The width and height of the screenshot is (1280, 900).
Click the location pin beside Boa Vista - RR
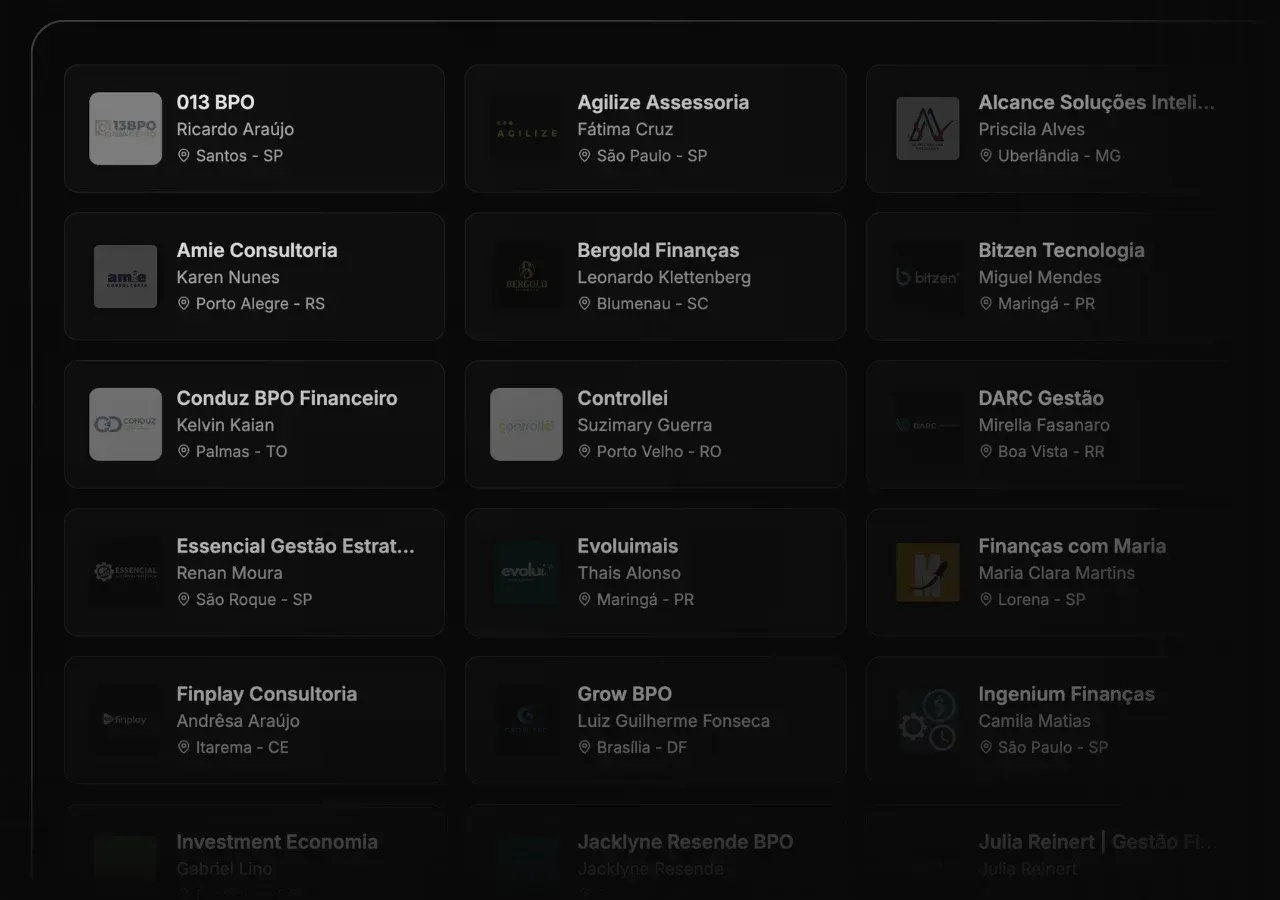(986, 452)
